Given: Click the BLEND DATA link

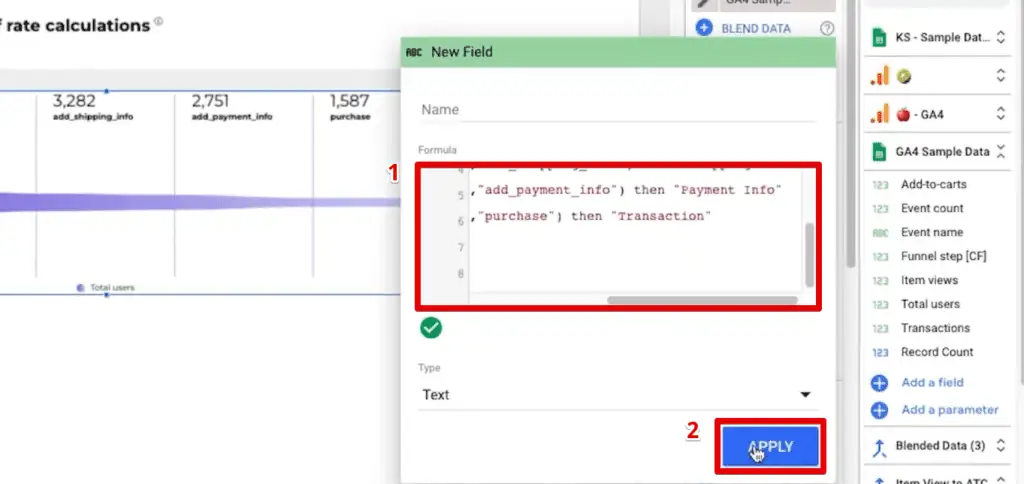Looking at the screenshot, I should tap(756, 28).
